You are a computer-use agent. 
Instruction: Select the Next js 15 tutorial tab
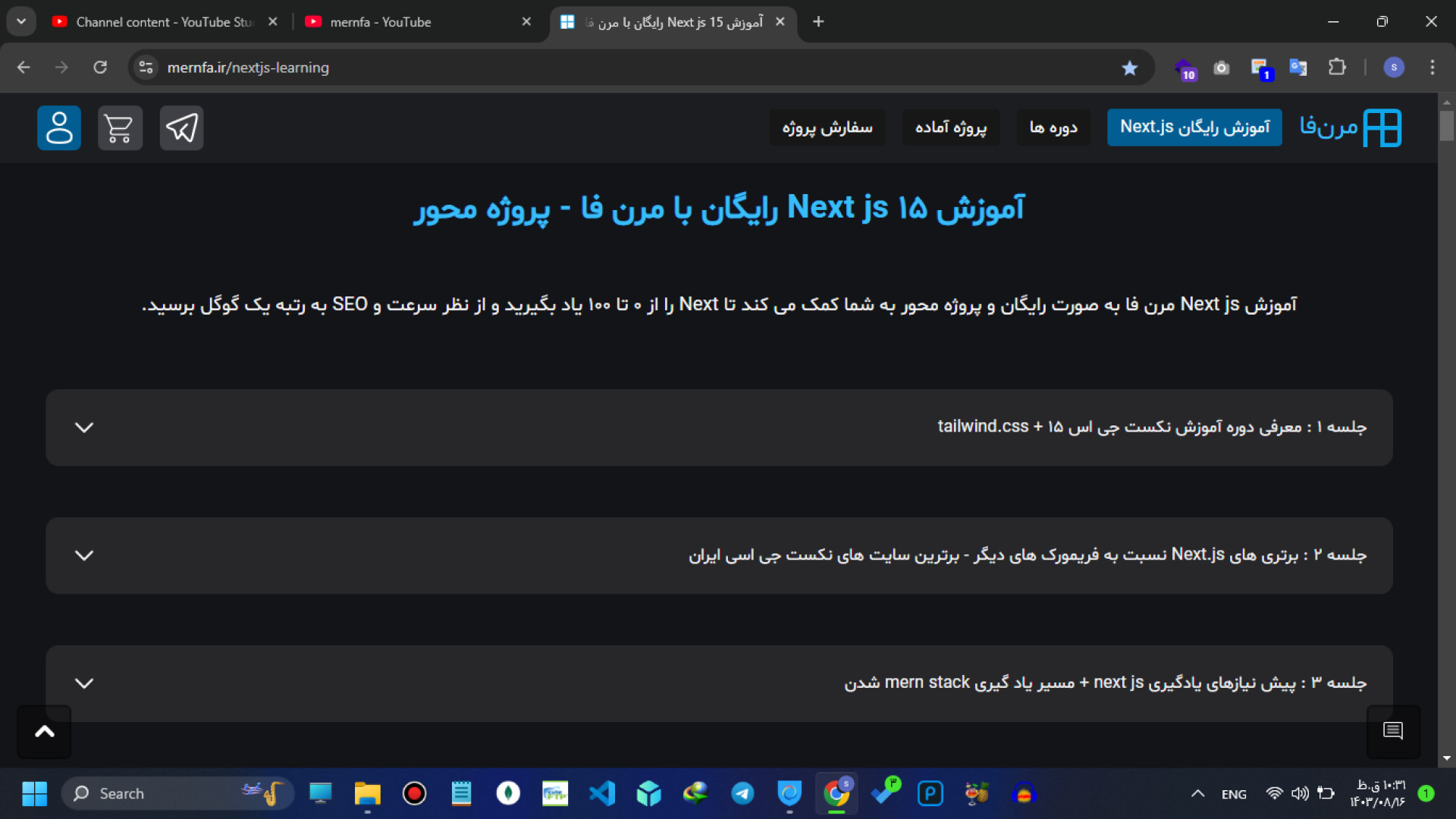673,22
